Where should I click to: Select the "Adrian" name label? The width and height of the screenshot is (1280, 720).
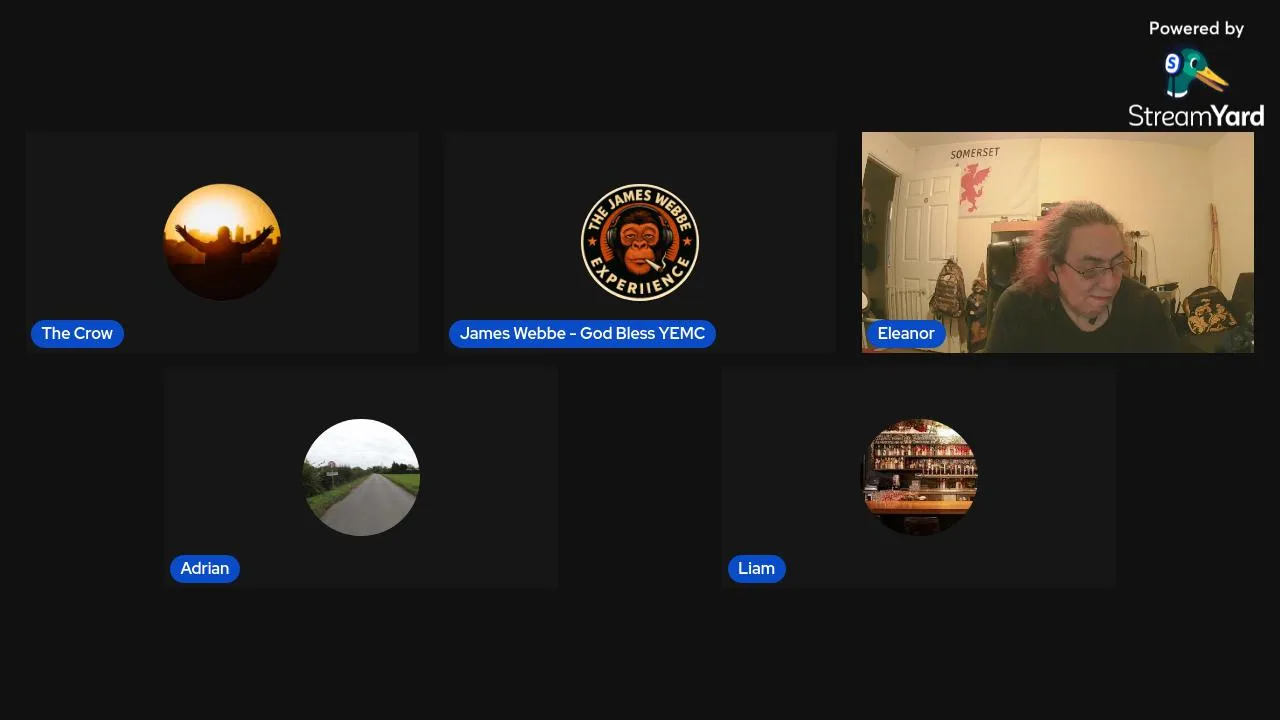[x=205, y=568]
